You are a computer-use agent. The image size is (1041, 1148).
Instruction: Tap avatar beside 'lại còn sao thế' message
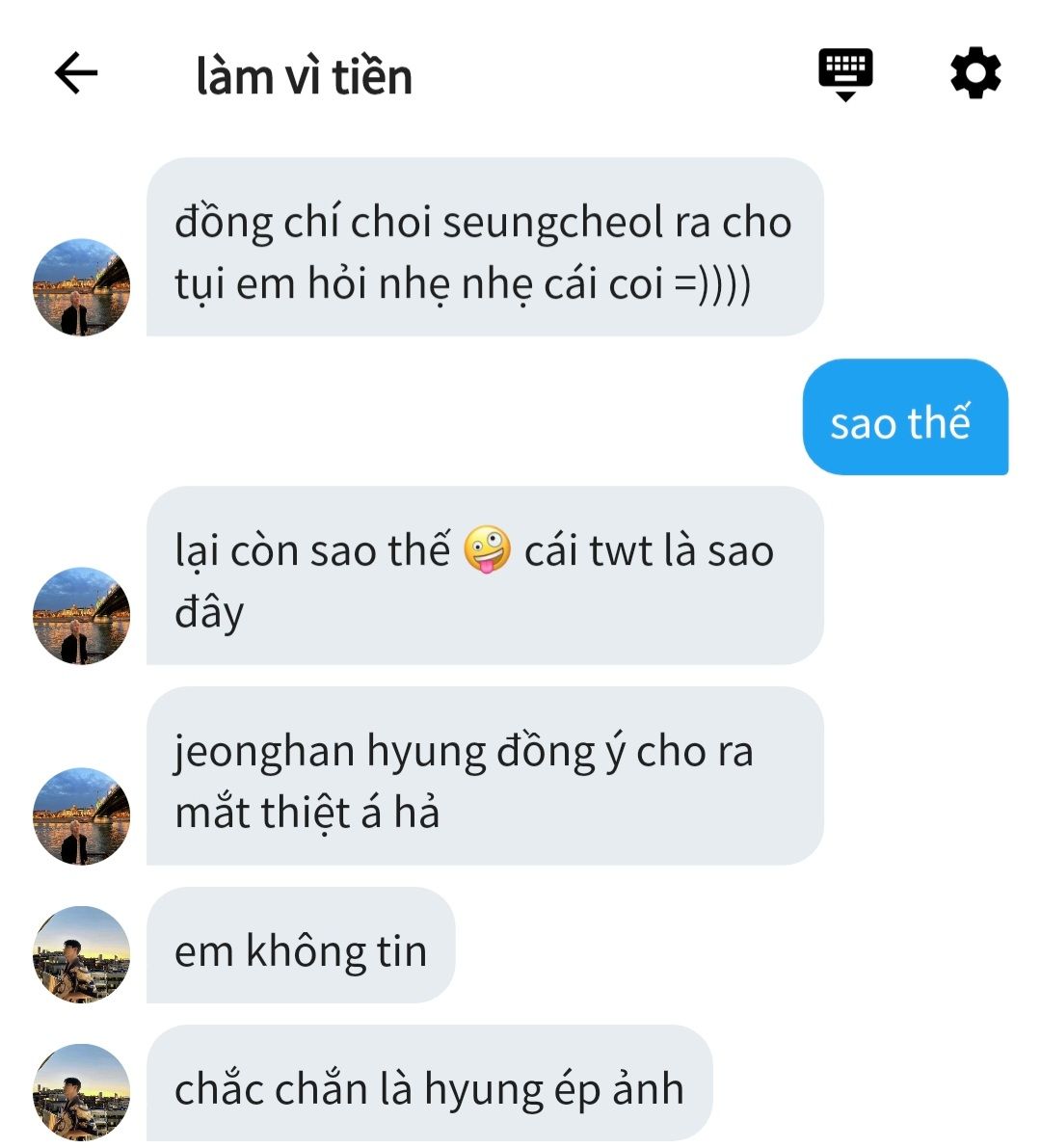pos(81,616)
